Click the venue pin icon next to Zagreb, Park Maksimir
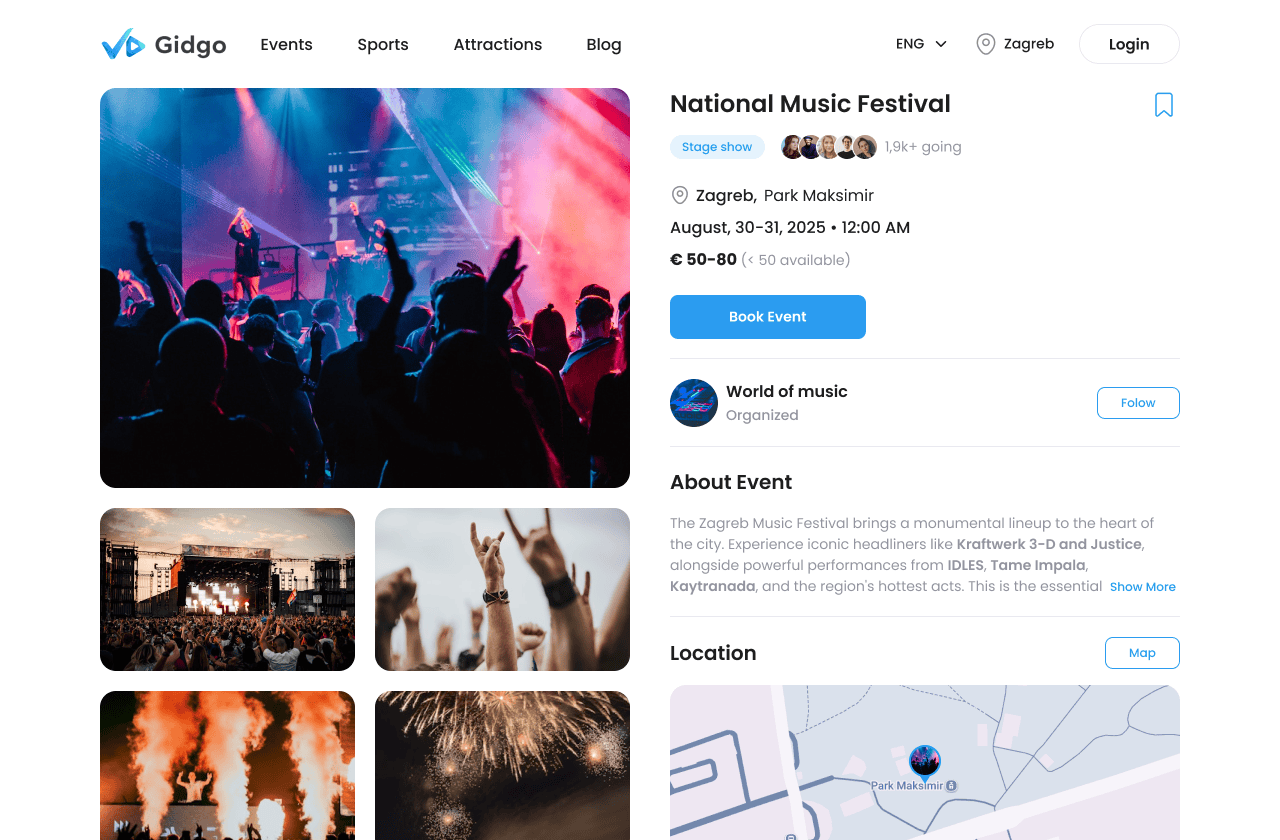The width and height of the screenshot is (1280, 840). [680, 195]
